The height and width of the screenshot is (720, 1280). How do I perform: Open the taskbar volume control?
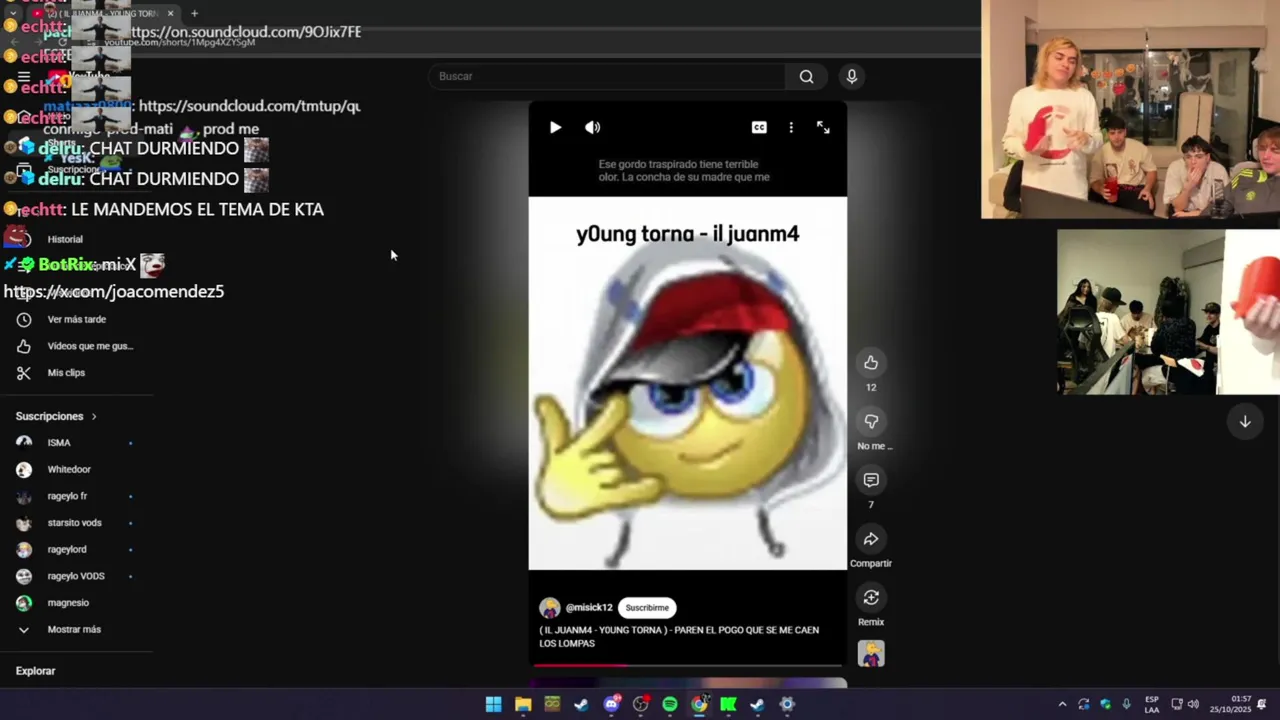[x=1193, y=704]
